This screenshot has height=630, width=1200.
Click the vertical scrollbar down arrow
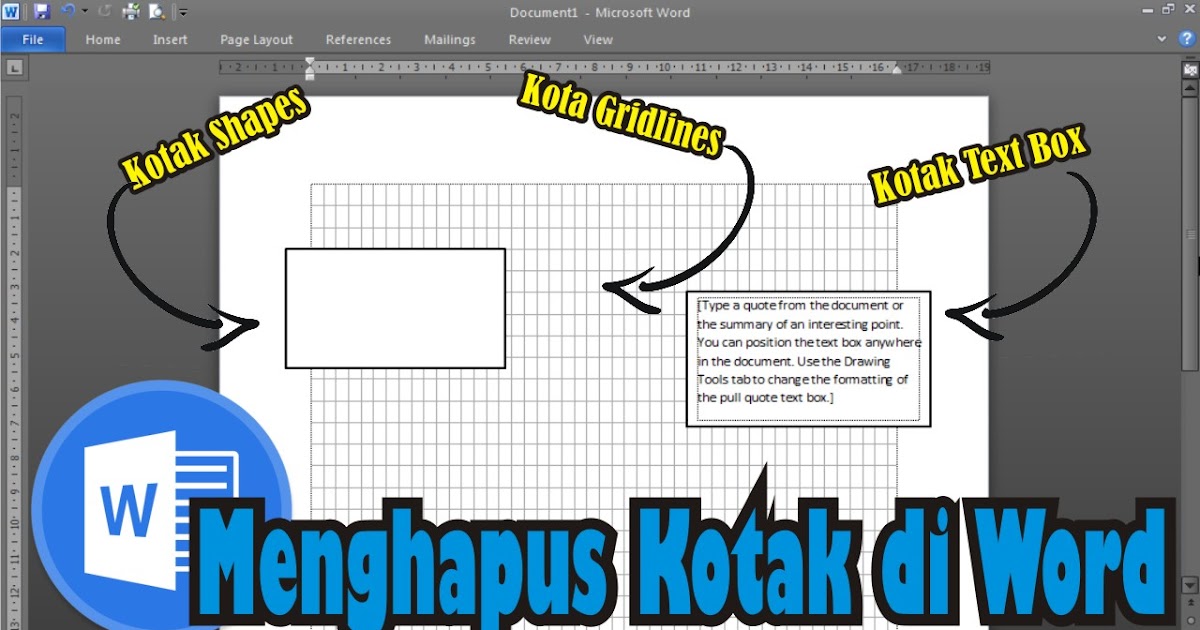(x=1190, y=584)
